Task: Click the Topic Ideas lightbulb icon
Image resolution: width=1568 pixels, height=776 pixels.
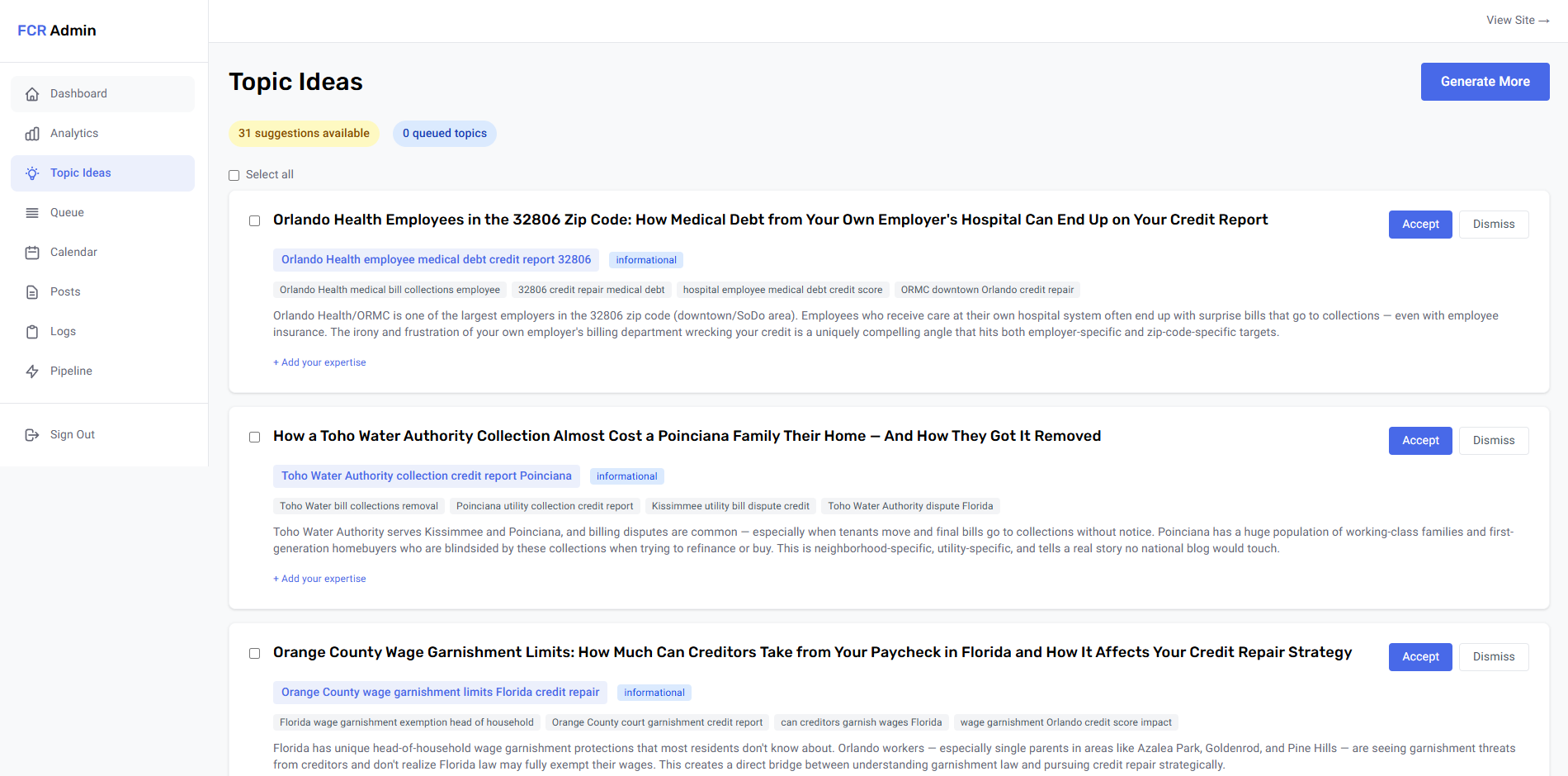Action: coord(32,173)
